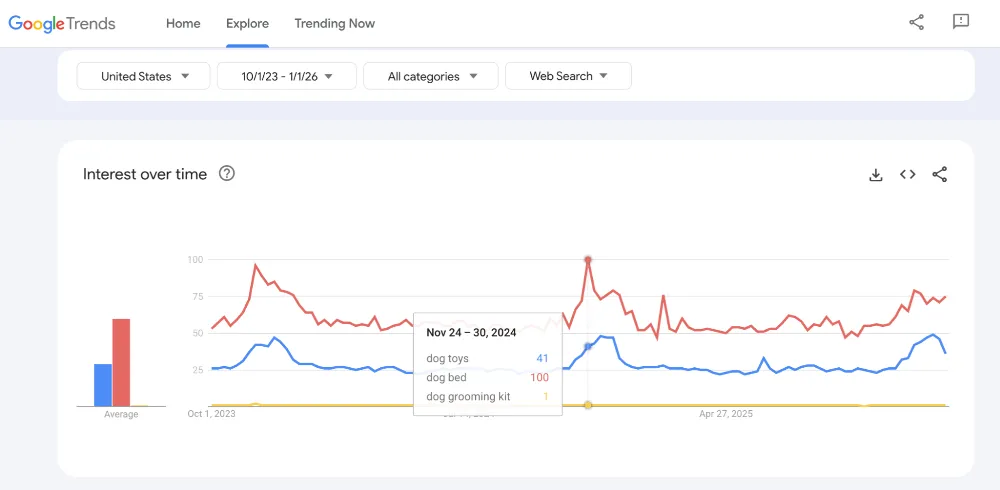Open help icon beside Interest over time
This screenshot has height=490, width=1000.
(x=226, y=174)
